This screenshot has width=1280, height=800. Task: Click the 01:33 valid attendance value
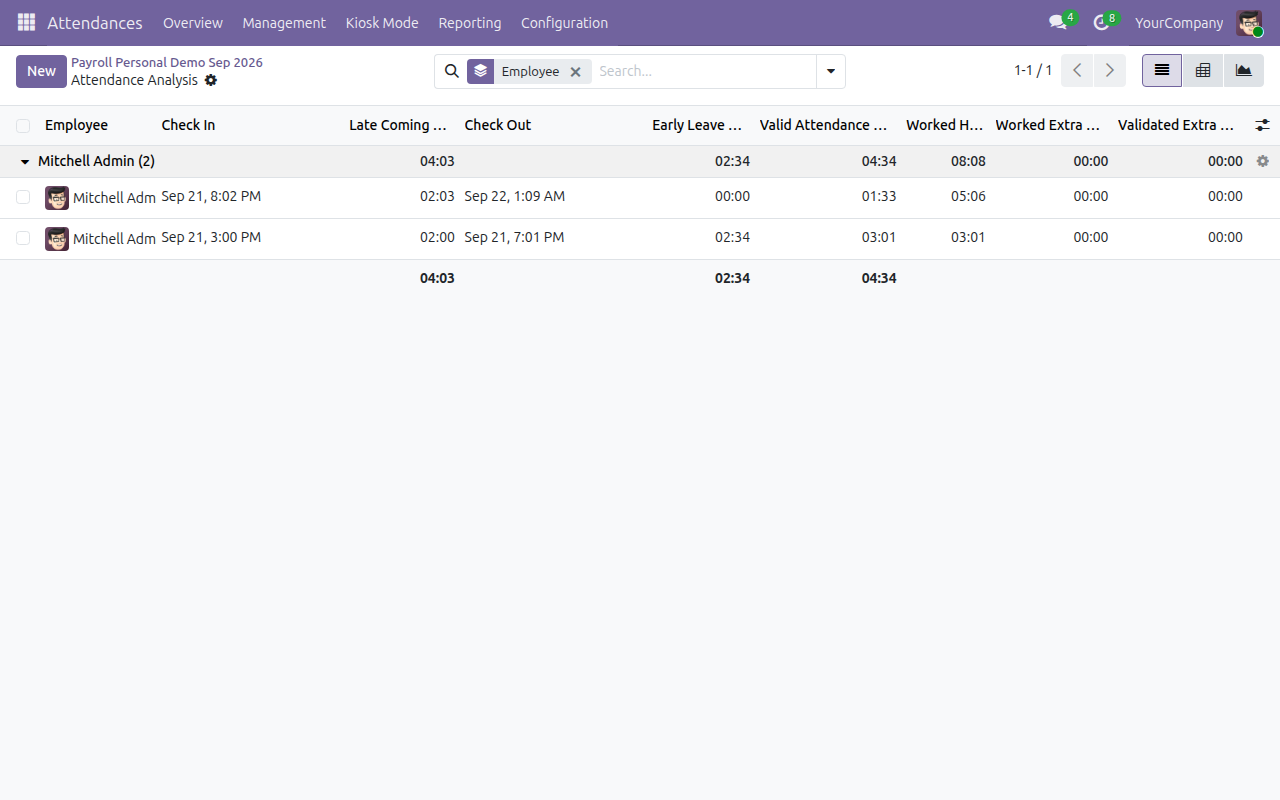click(879, 196)
